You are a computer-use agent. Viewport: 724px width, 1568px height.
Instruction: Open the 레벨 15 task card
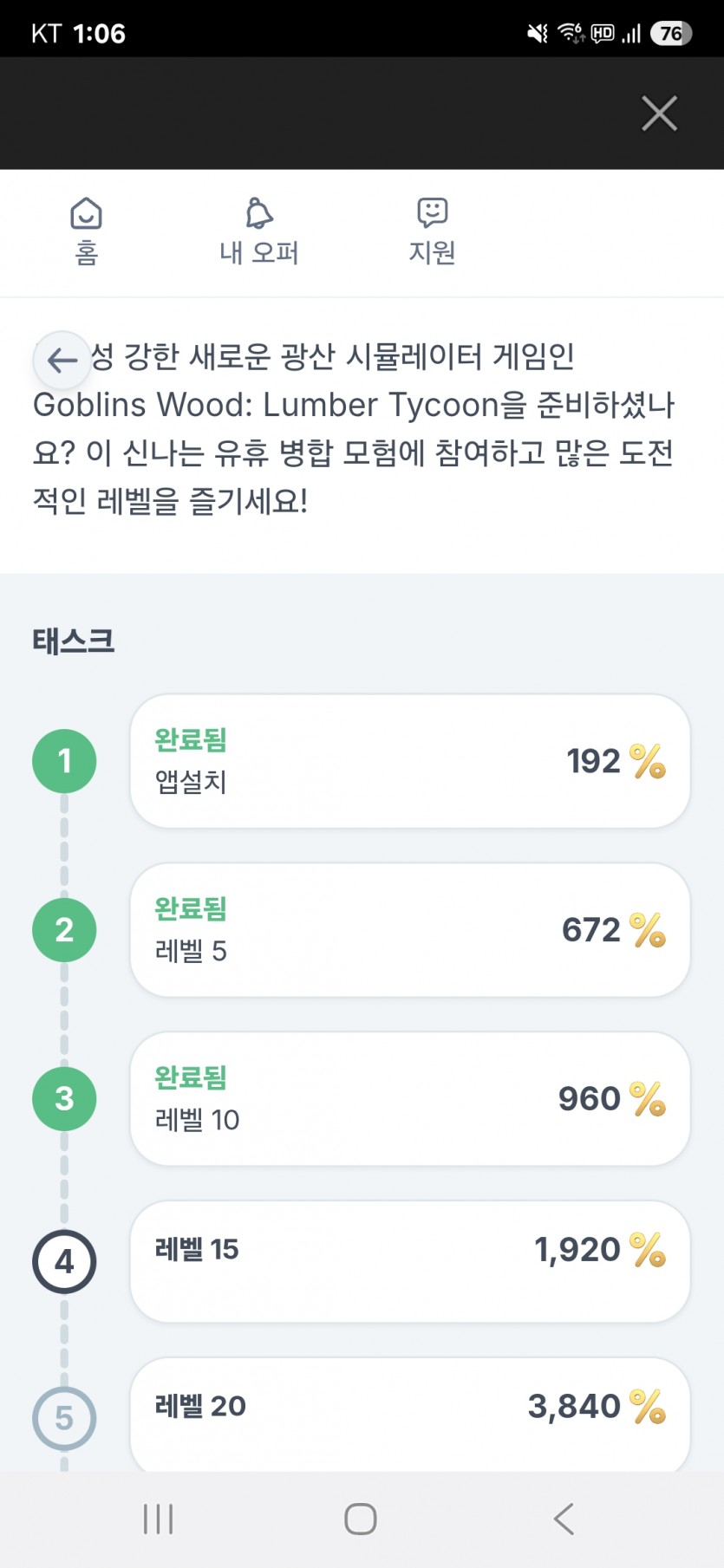(x=410, y=1261)
